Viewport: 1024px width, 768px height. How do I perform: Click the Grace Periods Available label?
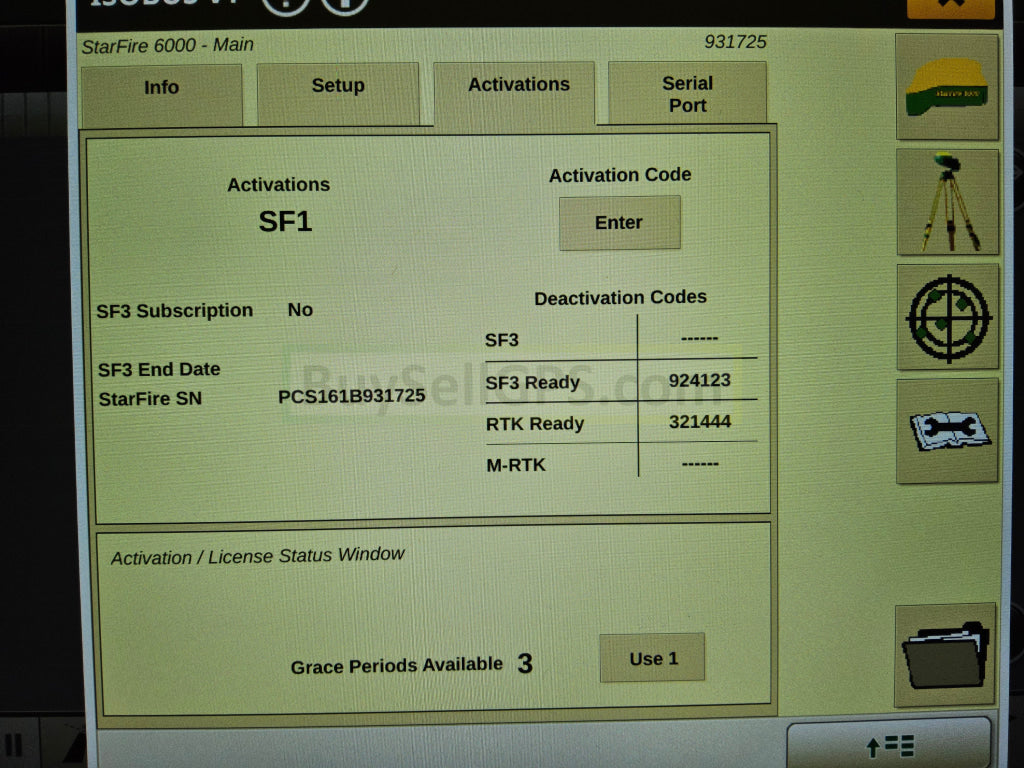pos(396,665)
